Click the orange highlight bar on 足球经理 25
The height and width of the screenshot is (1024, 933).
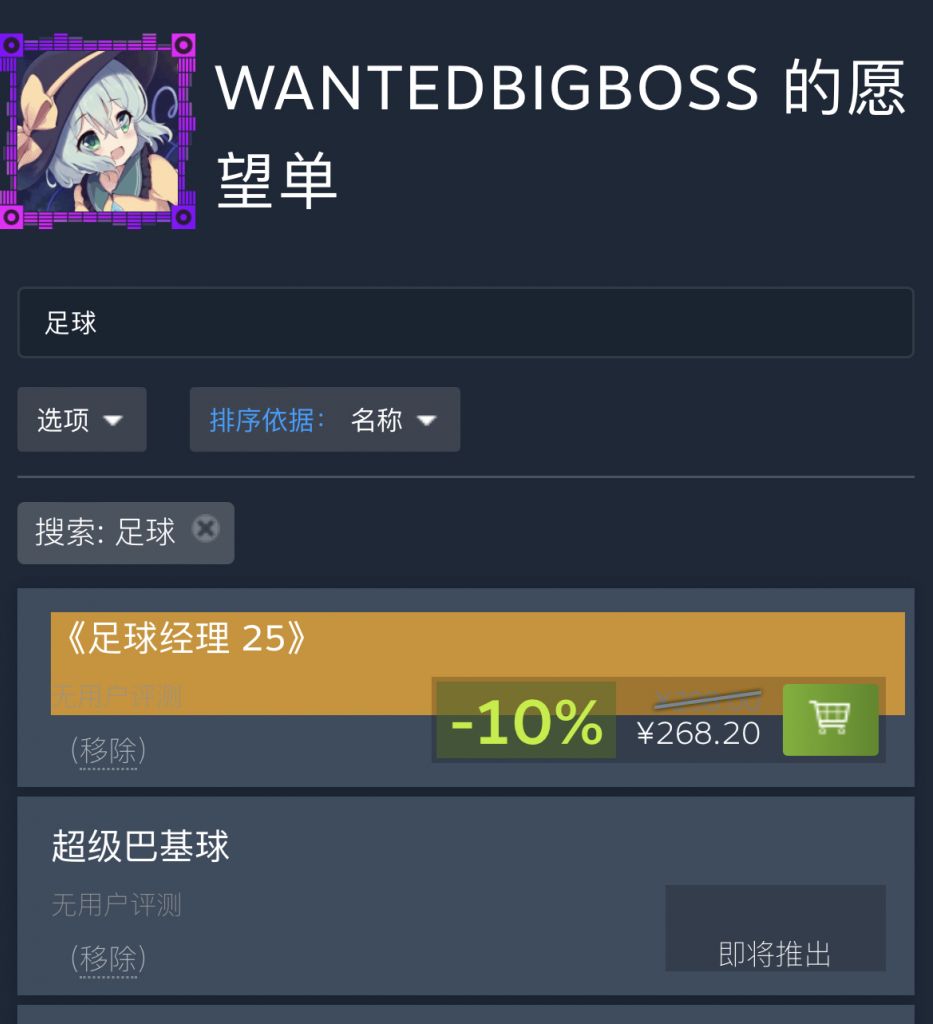(477, 662)
